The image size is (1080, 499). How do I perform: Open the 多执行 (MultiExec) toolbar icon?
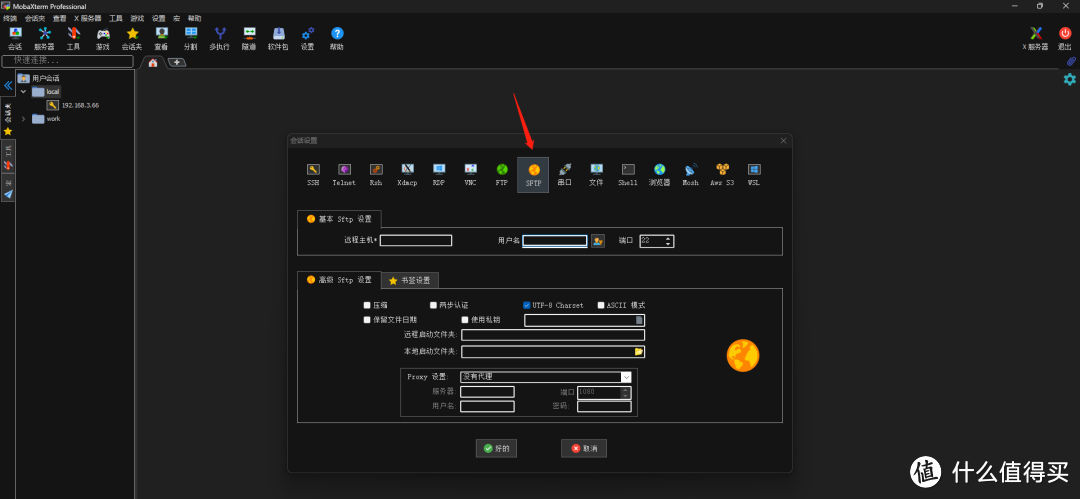click(x=220, y=39)
